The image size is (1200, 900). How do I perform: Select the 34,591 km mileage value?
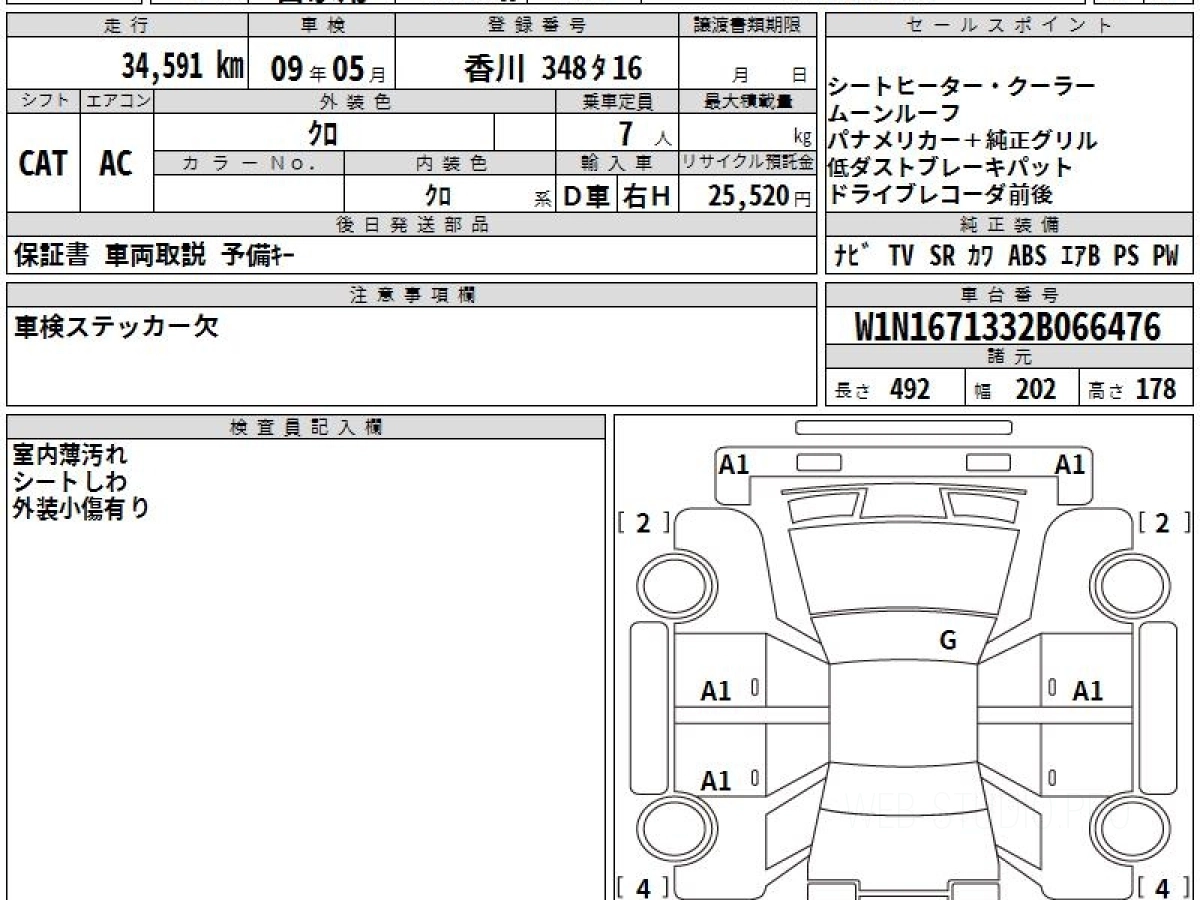pyautogui.click(x=182, y=67)
